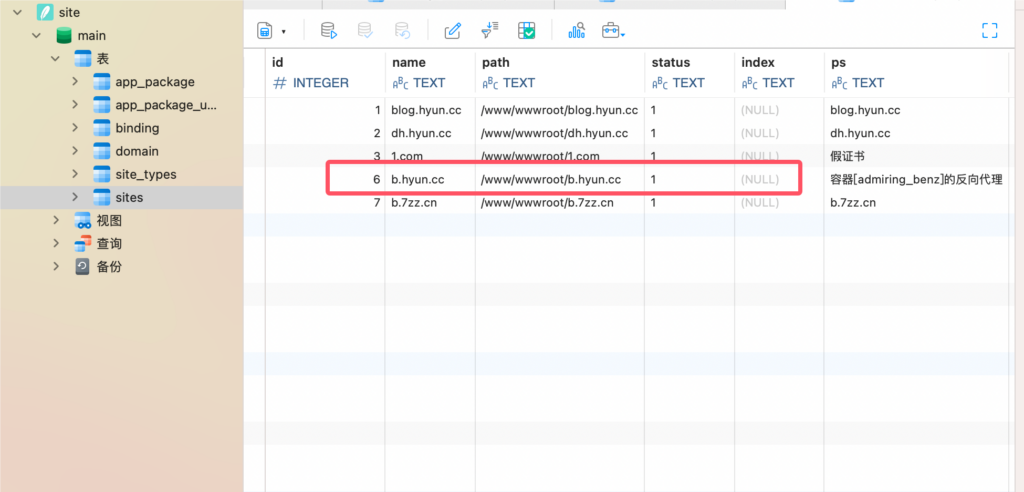Screen dimensions: 1024x492
Task: Select the sites table in sidebar
Action: tap(129, 197)
